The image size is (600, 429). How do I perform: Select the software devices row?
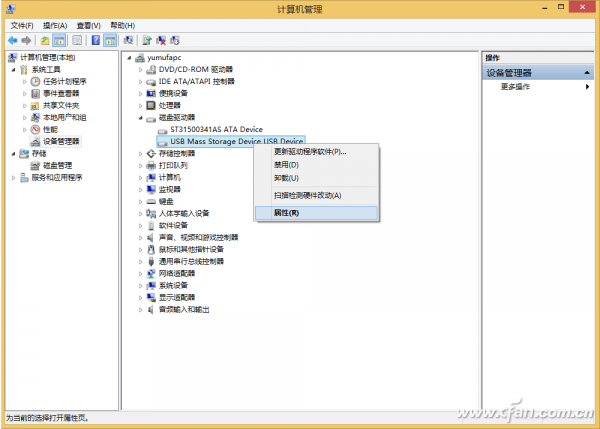173,225
